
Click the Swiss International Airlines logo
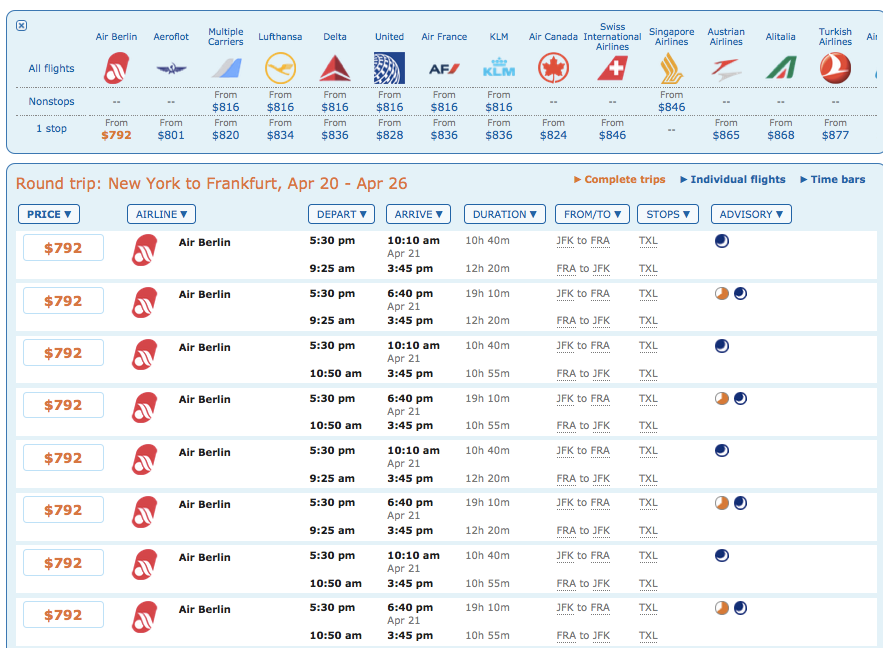612,68
